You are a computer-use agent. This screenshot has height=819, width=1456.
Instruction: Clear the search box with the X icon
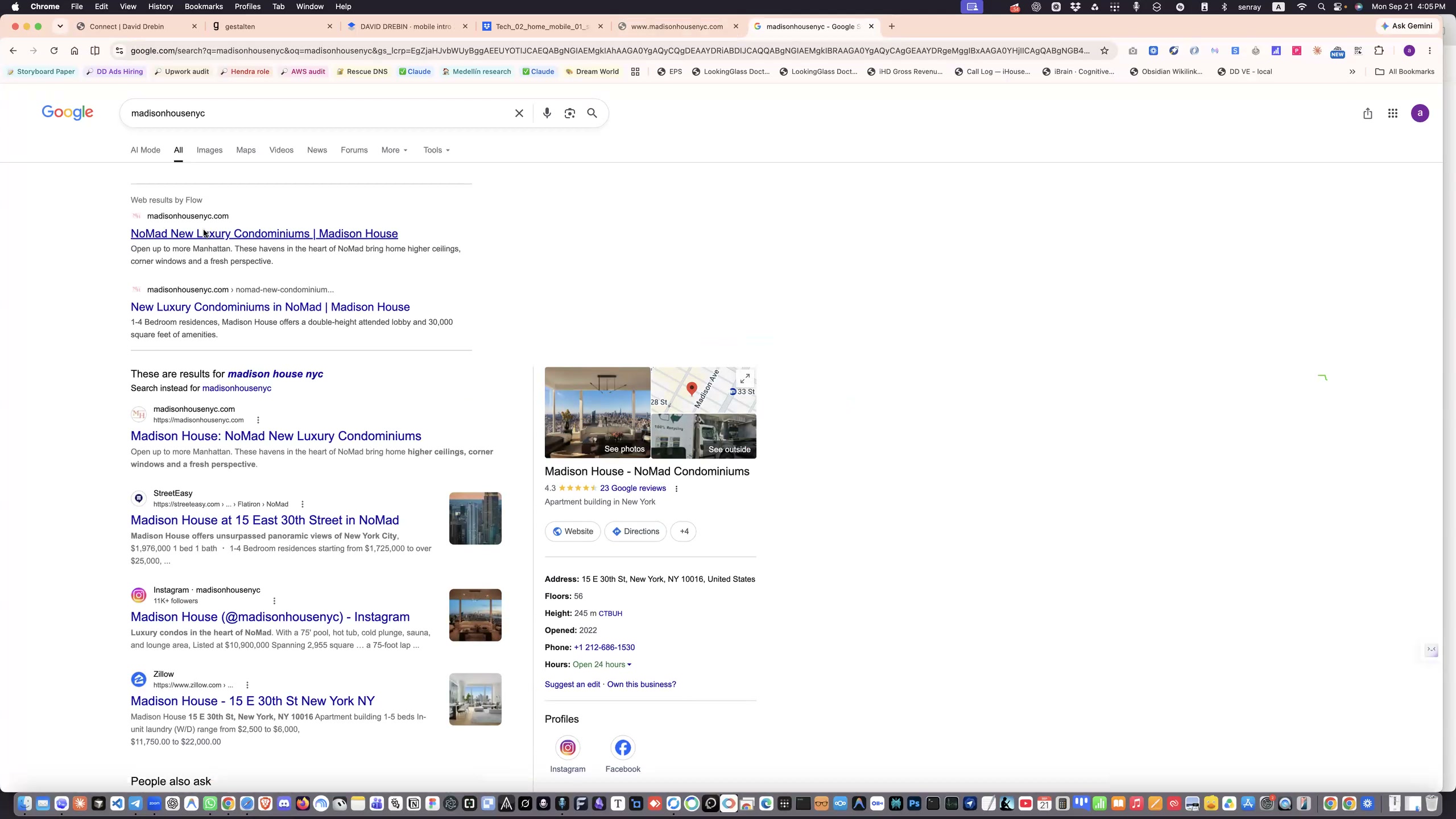519,113
